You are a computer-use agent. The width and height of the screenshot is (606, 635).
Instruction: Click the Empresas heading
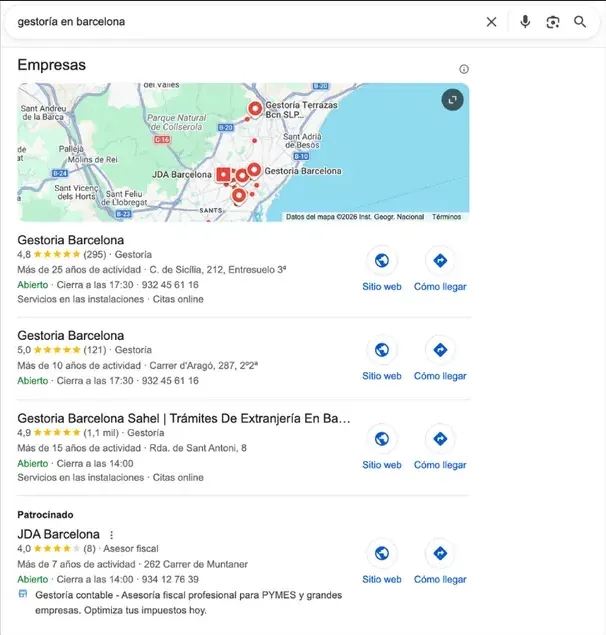tap(51, 65)
